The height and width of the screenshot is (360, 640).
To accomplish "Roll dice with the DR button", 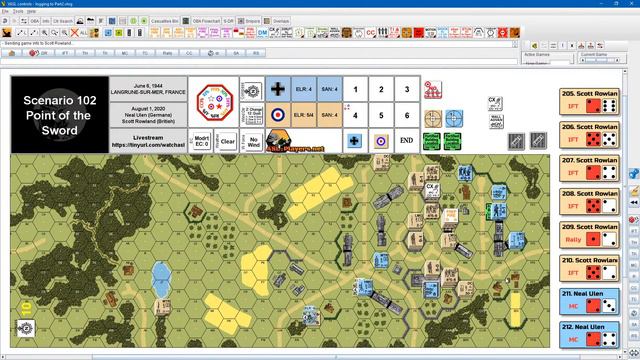I will pyautogui.click(x=38, y=53).
